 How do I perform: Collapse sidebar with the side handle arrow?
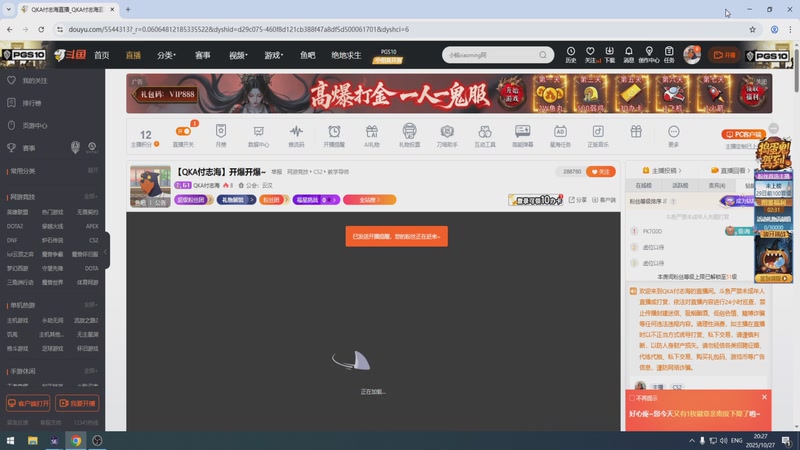pyautogui.click(x=106, y=251)
